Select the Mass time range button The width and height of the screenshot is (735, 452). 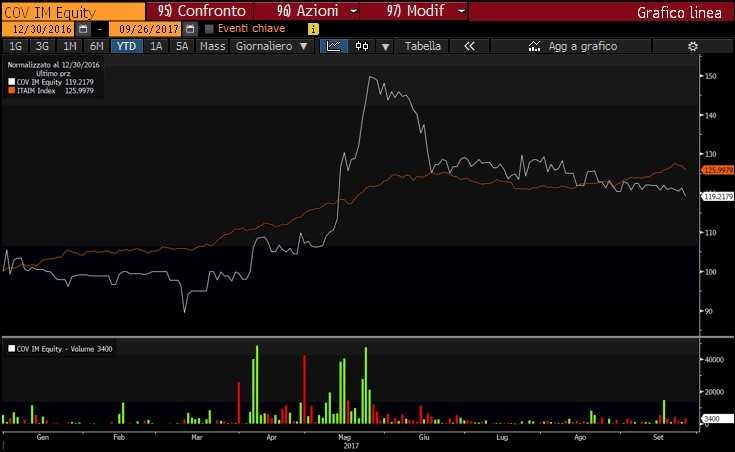tap(212, 46)
